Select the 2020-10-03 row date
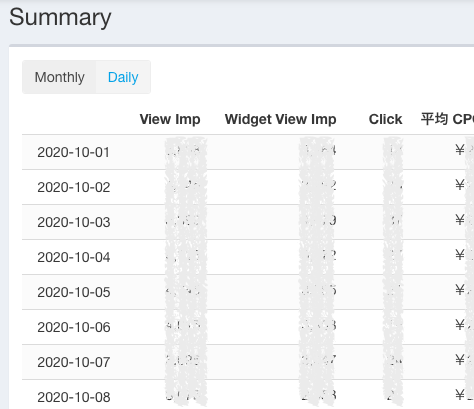 [x=73, y=222]
